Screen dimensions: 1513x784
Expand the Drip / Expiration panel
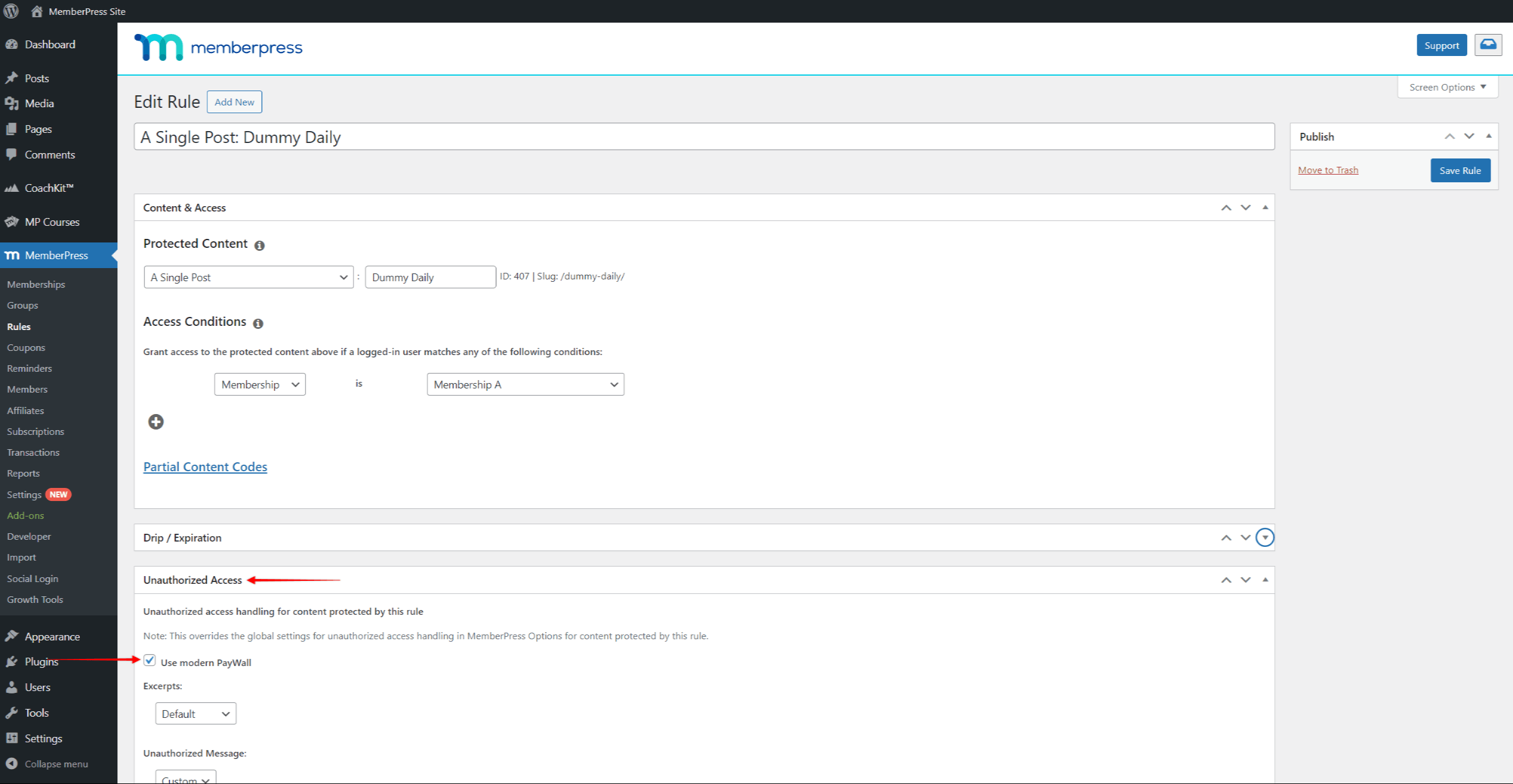tap(1265, 537)
